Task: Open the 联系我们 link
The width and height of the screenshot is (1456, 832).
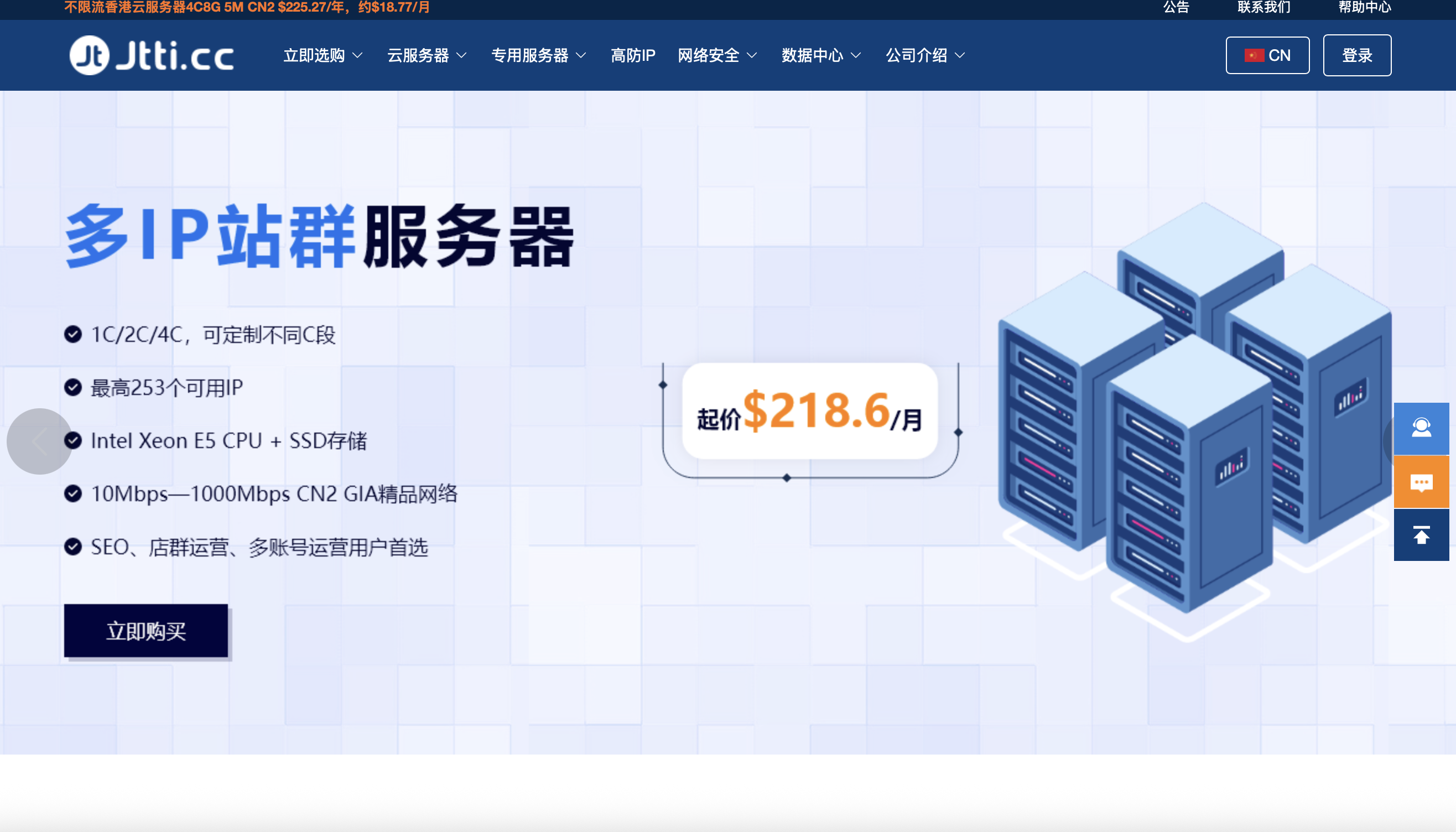Action: [1263, 7]
